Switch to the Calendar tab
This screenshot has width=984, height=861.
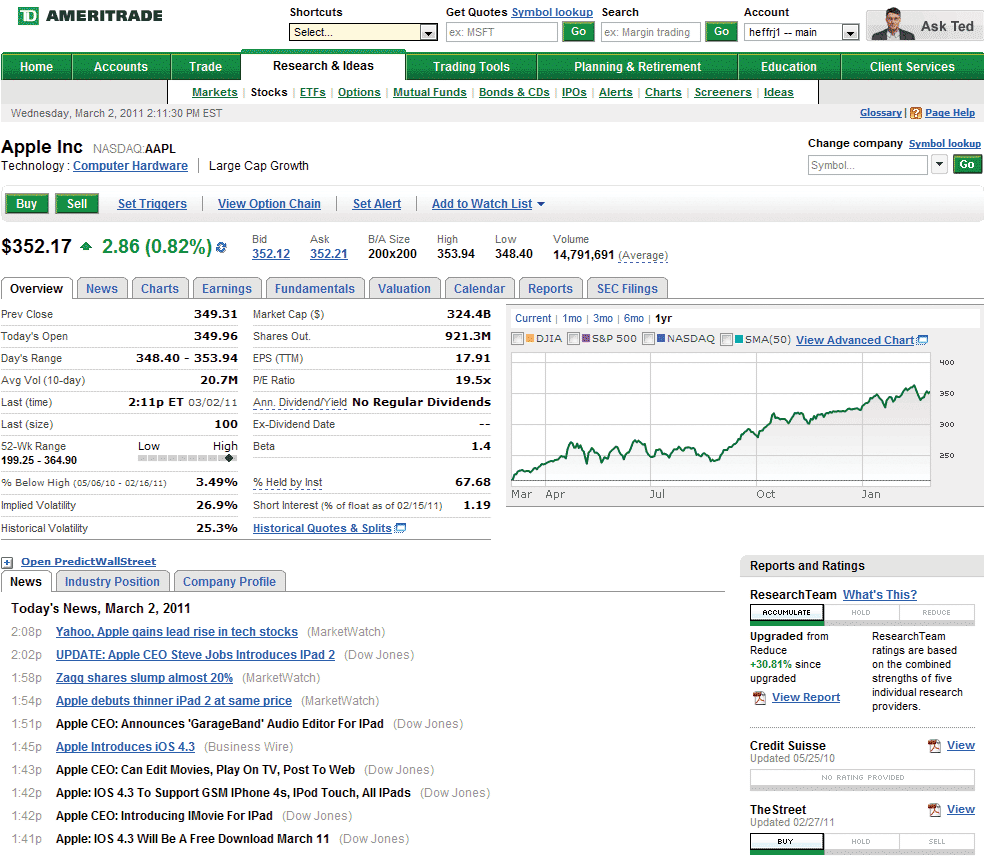479,289
